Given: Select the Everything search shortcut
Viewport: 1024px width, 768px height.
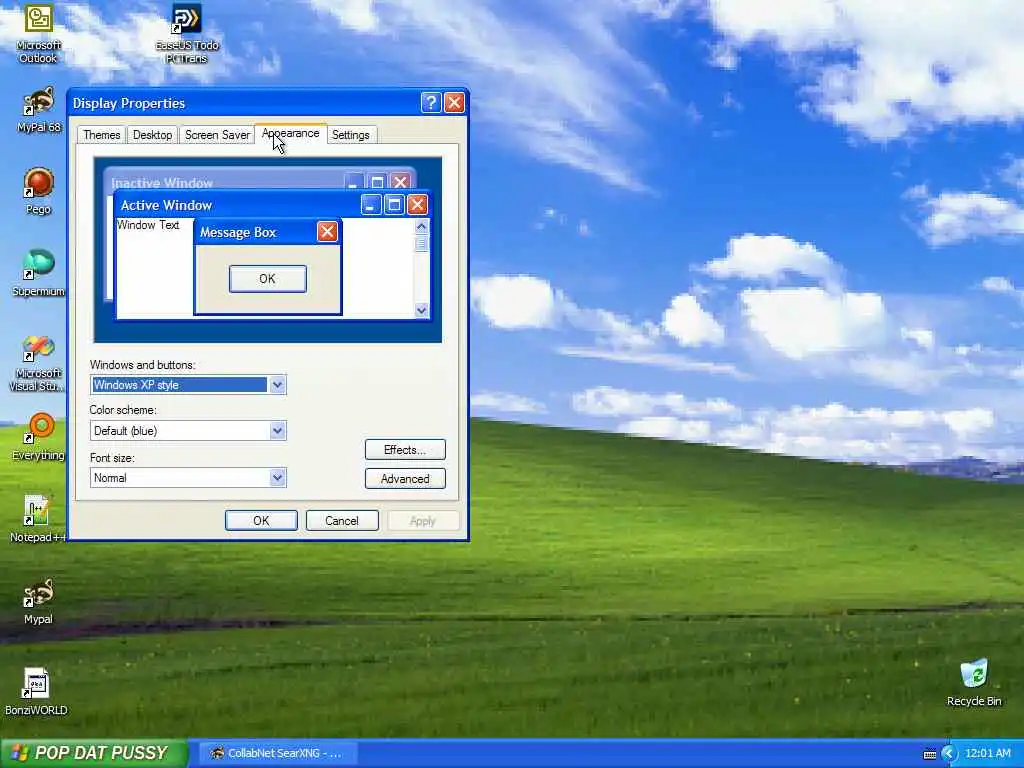Looking at the screenshot, I should click(x=39, y=437).
